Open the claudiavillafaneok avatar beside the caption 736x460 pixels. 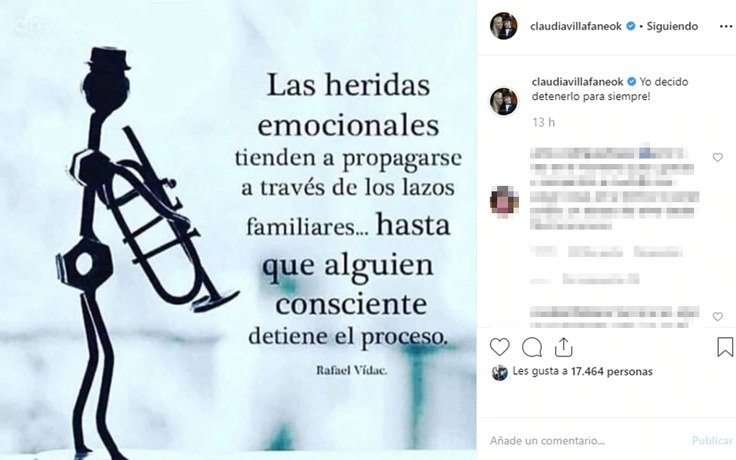pos(504,101)
